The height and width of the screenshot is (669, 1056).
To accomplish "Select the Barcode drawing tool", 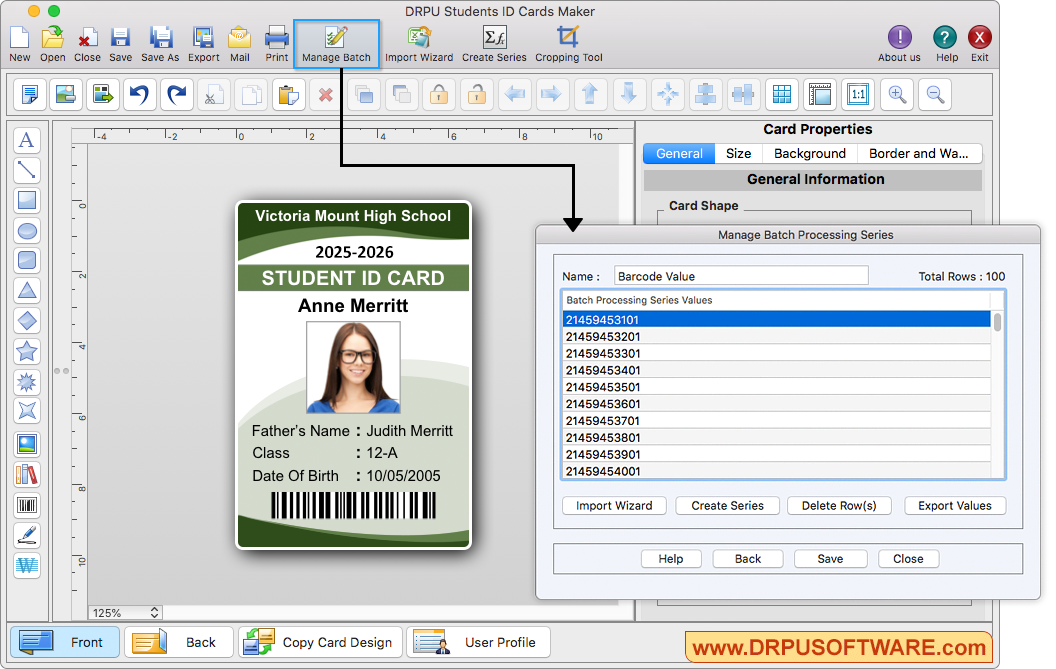I will pos(27,504).
